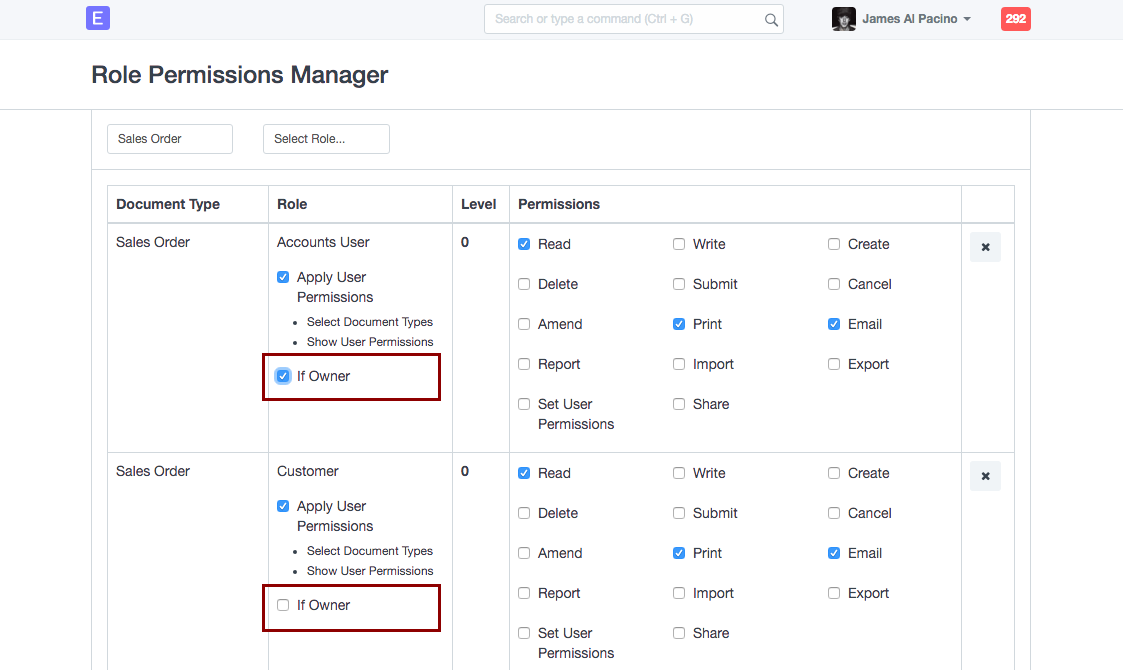Viewport: 1123px width, 670px height.
Task: Toggle Apply User Permissions for Customer
Action: click(x=283, y=506)
